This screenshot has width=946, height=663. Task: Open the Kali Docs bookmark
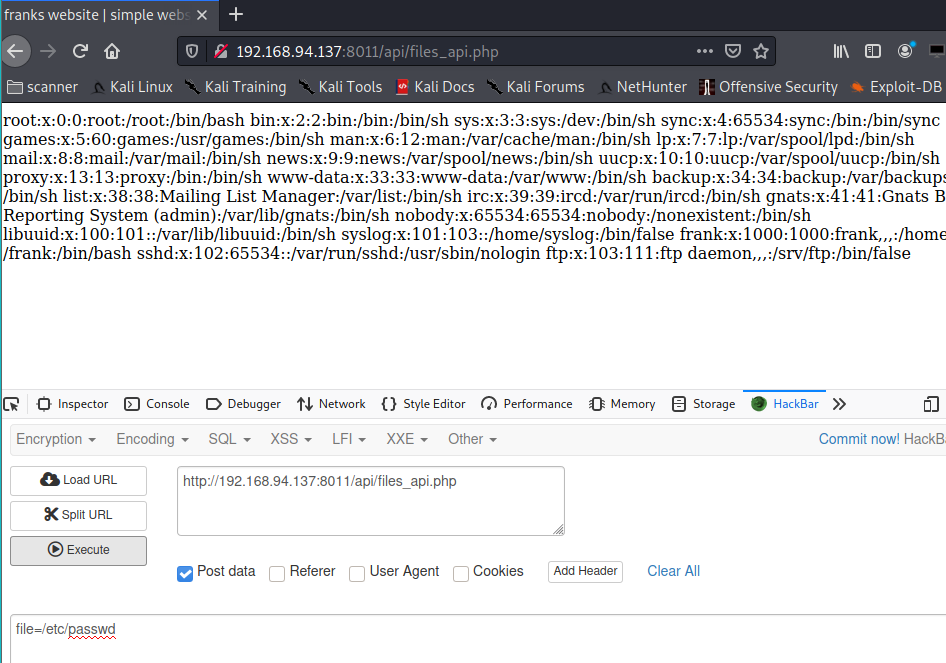click(x=435, y=87)
